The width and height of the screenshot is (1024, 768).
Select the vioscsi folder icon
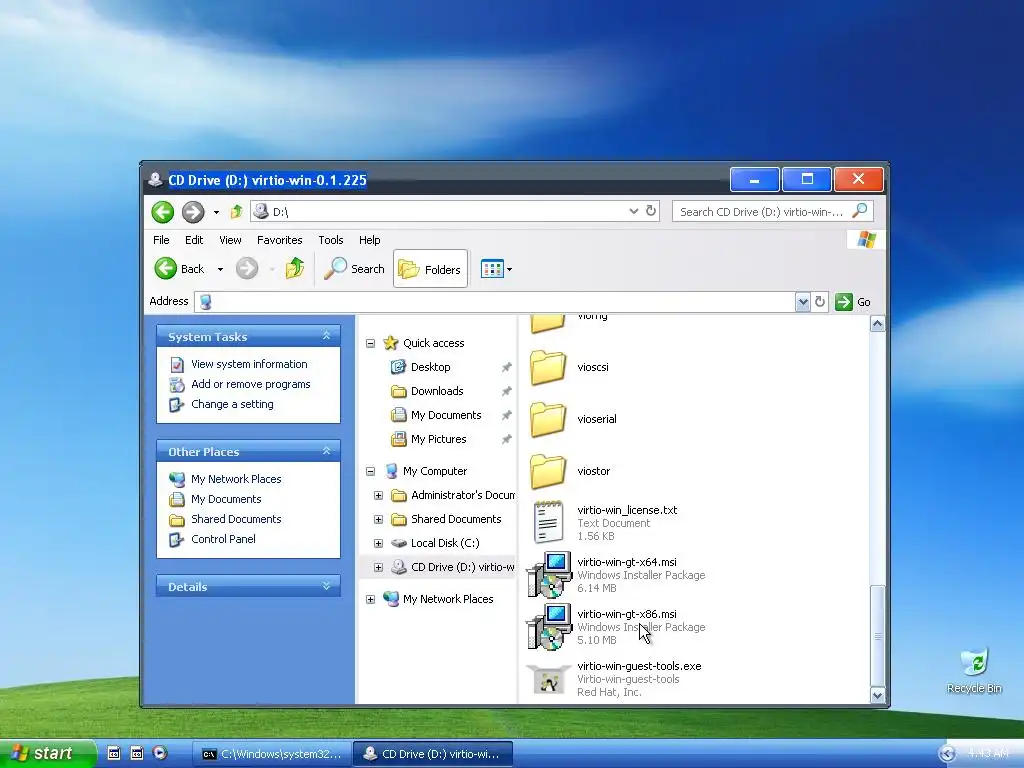[x=547, y=367]
